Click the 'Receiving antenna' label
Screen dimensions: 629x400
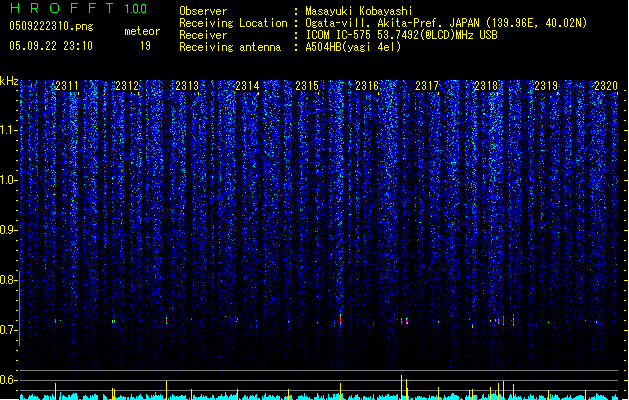230,47
